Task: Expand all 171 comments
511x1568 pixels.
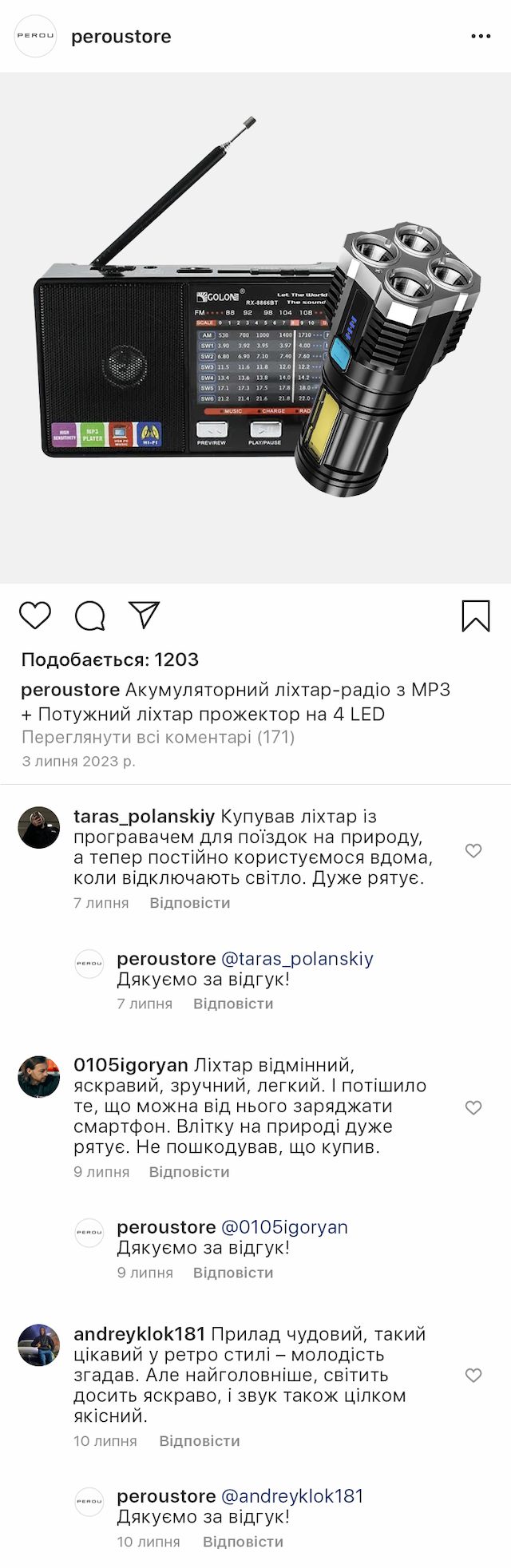Action: click(x=158, y=737)
